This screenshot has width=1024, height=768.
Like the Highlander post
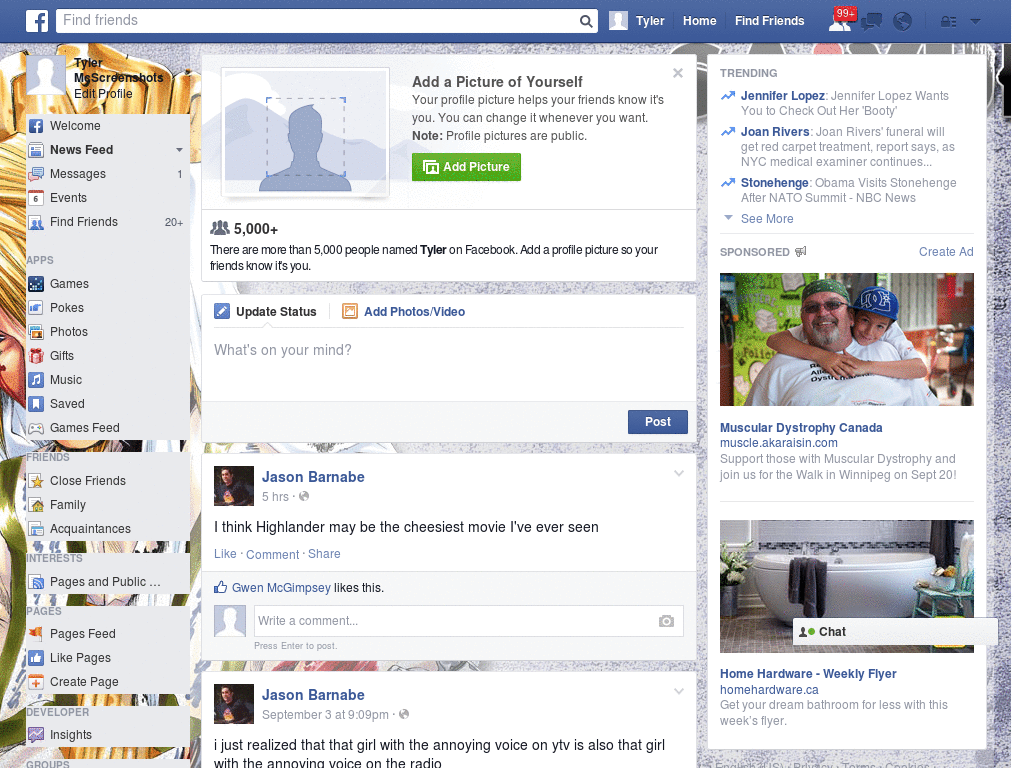pos(225,554)
